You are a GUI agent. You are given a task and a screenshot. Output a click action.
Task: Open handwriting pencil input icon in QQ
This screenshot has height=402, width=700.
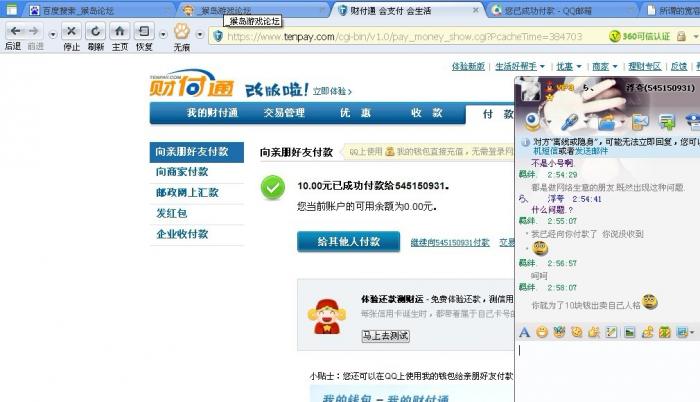(612, 332)
